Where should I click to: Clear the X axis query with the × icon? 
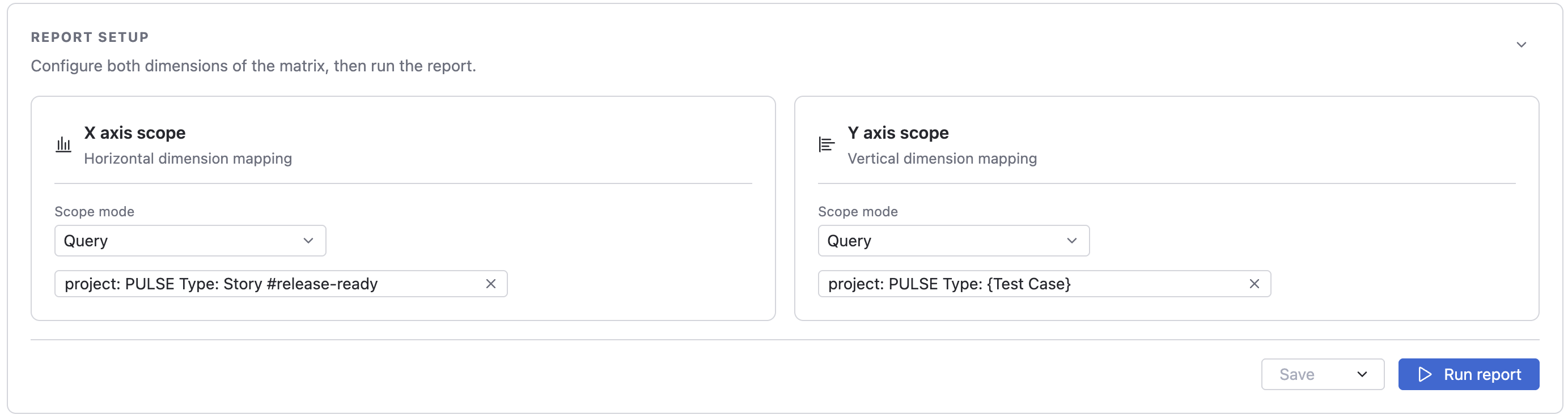(x=490, y=283)
